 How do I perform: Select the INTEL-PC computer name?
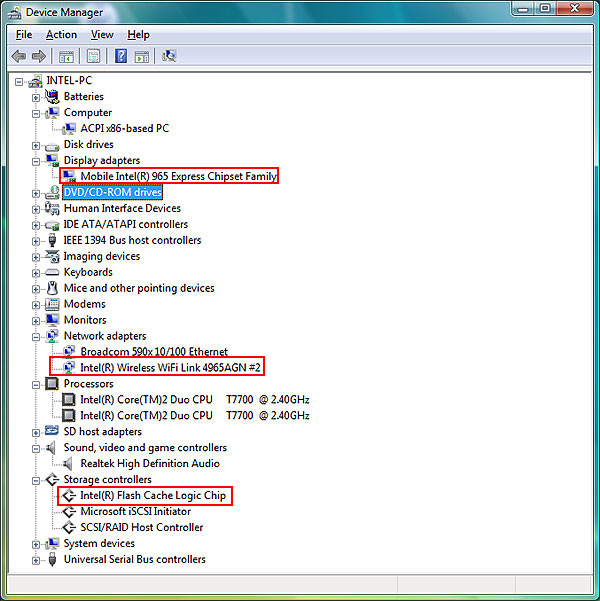tap(69, 80)
